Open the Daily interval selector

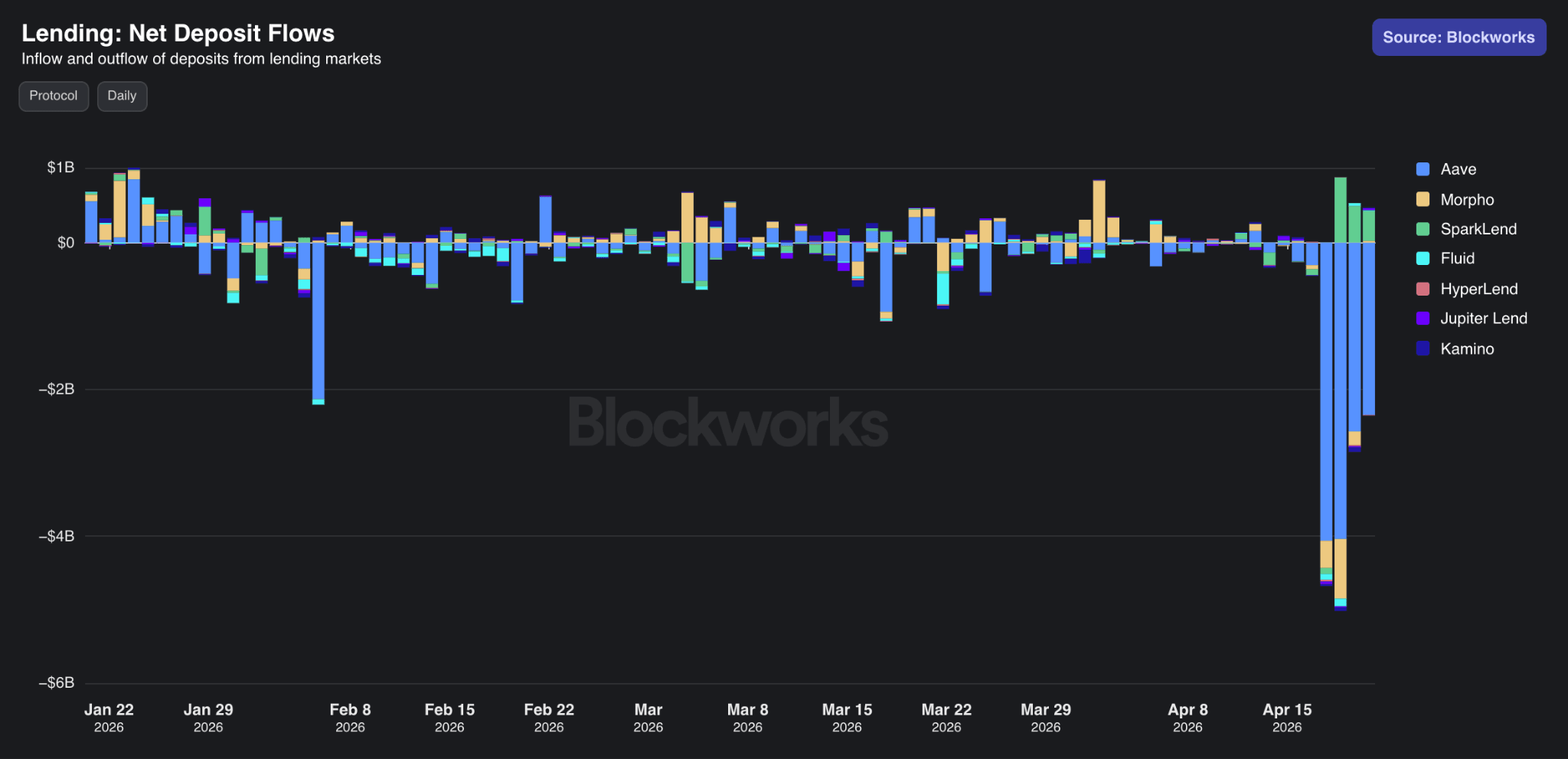click(122, 97)
